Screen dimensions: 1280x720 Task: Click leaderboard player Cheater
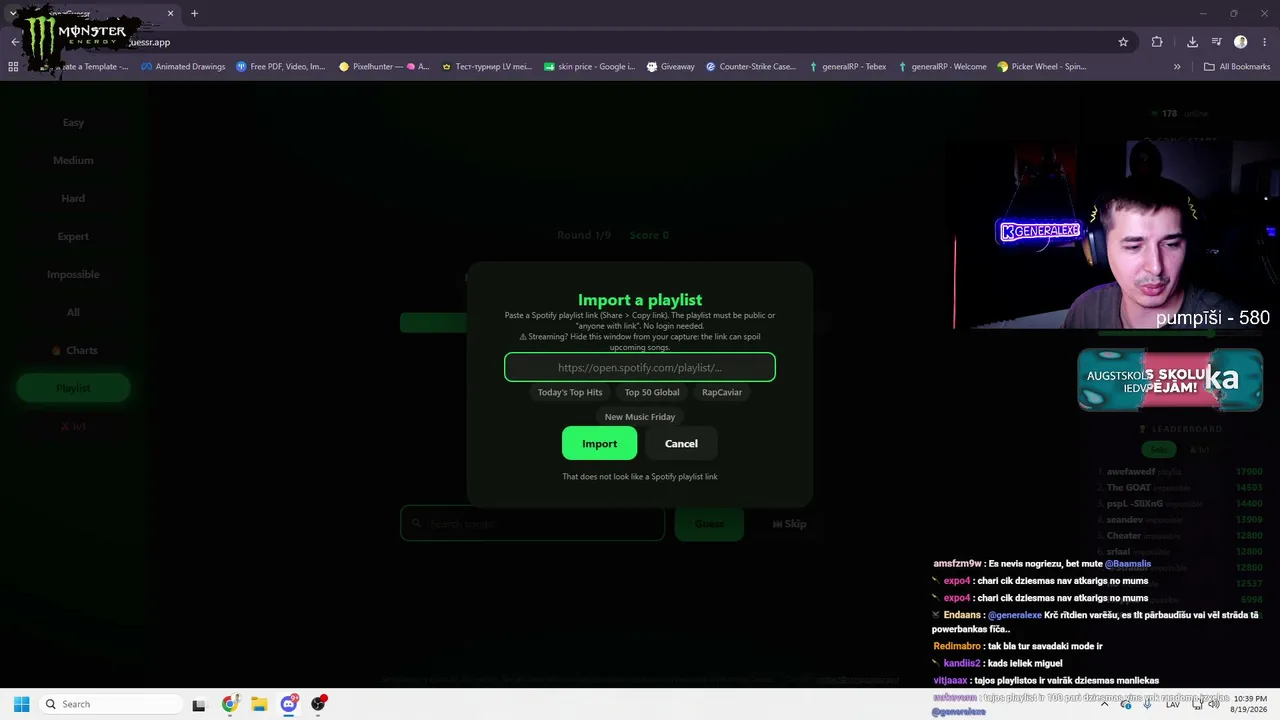1124,536
